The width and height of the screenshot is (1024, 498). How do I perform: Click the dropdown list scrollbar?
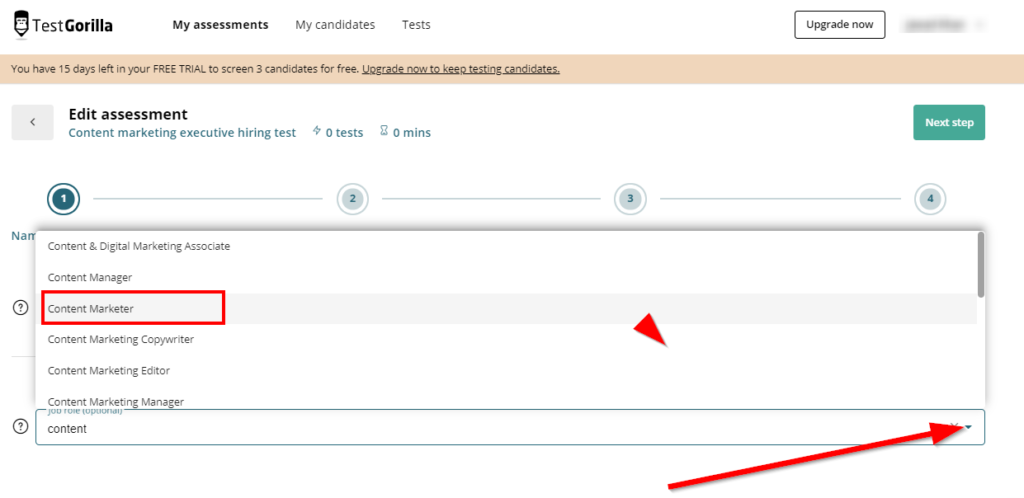coord(980,264)
